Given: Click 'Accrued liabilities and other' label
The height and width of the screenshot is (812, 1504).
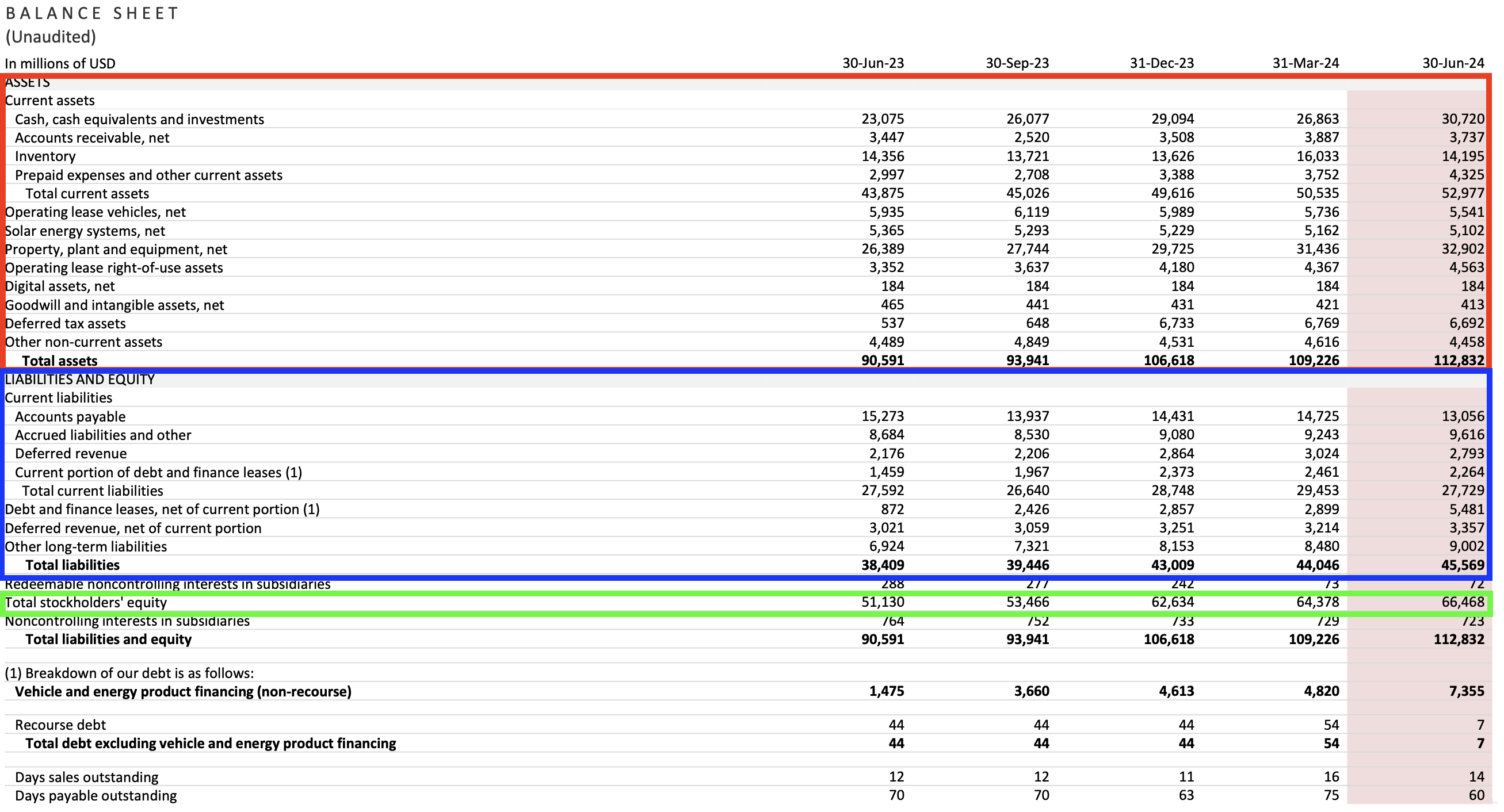Looking at the screenshot, I should pyautogui.click(x=104, y=435).
